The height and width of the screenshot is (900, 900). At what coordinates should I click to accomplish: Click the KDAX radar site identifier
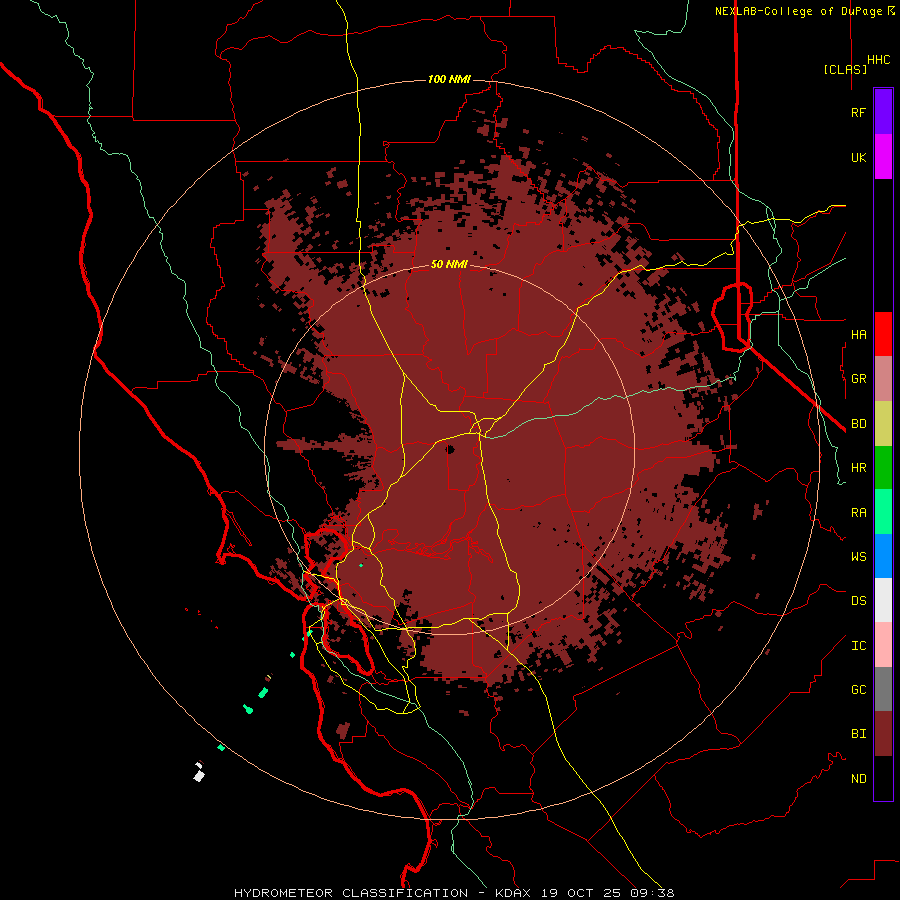[x=513, y=893]
